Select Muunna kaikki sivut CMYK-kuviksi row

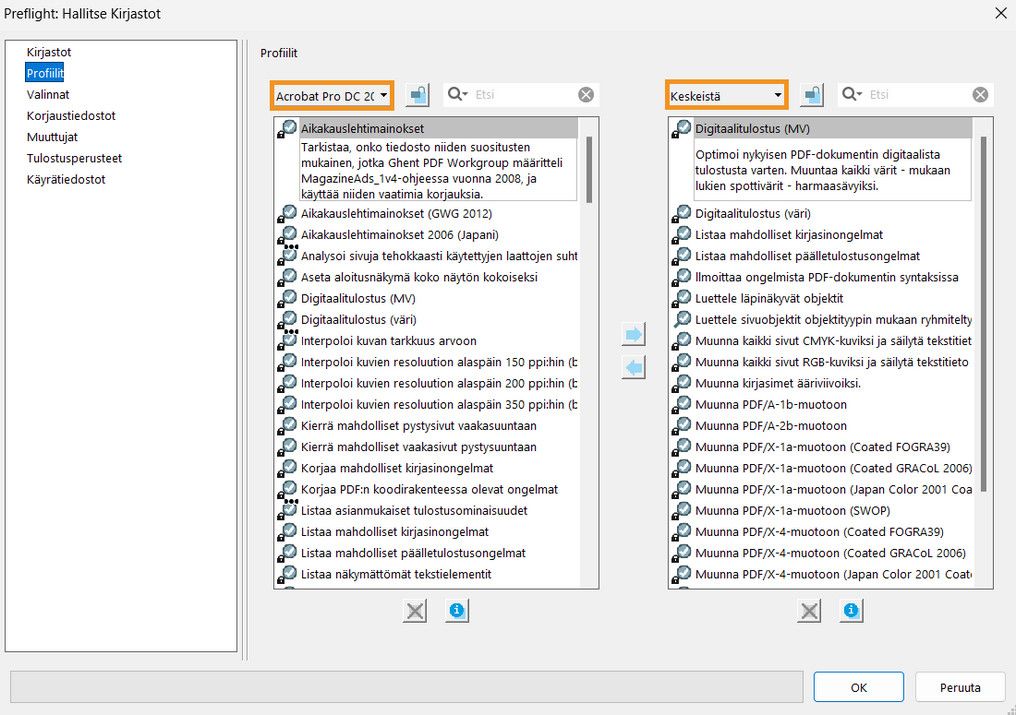(833, 341)
